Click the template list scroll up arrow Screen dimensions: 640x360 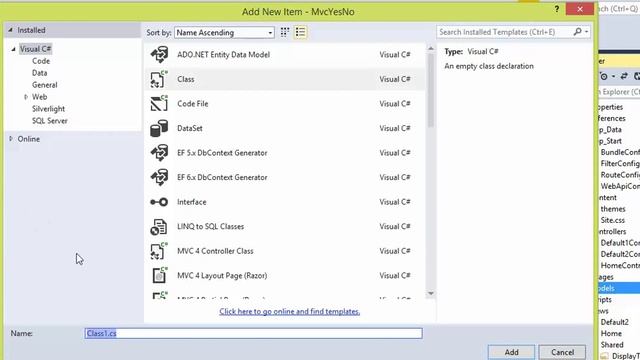tap(431, 49)
